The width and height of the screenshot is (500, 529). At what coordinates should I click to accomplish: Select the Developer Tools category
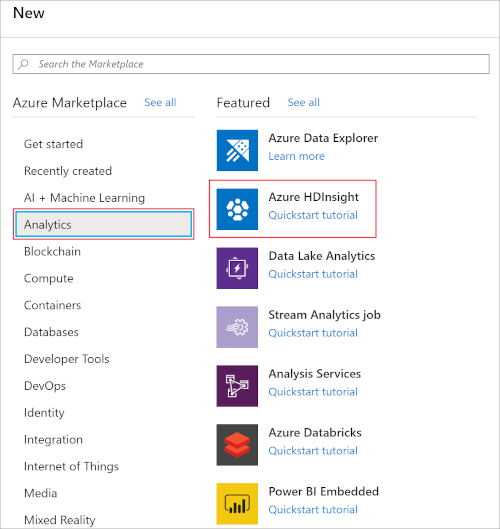point(66,359)
